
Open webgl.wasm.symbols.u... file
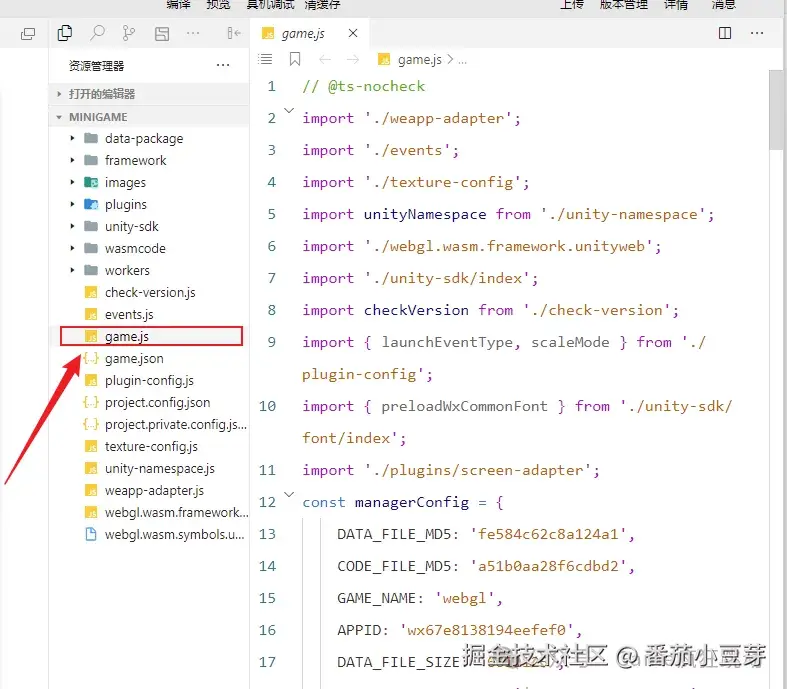149,534
